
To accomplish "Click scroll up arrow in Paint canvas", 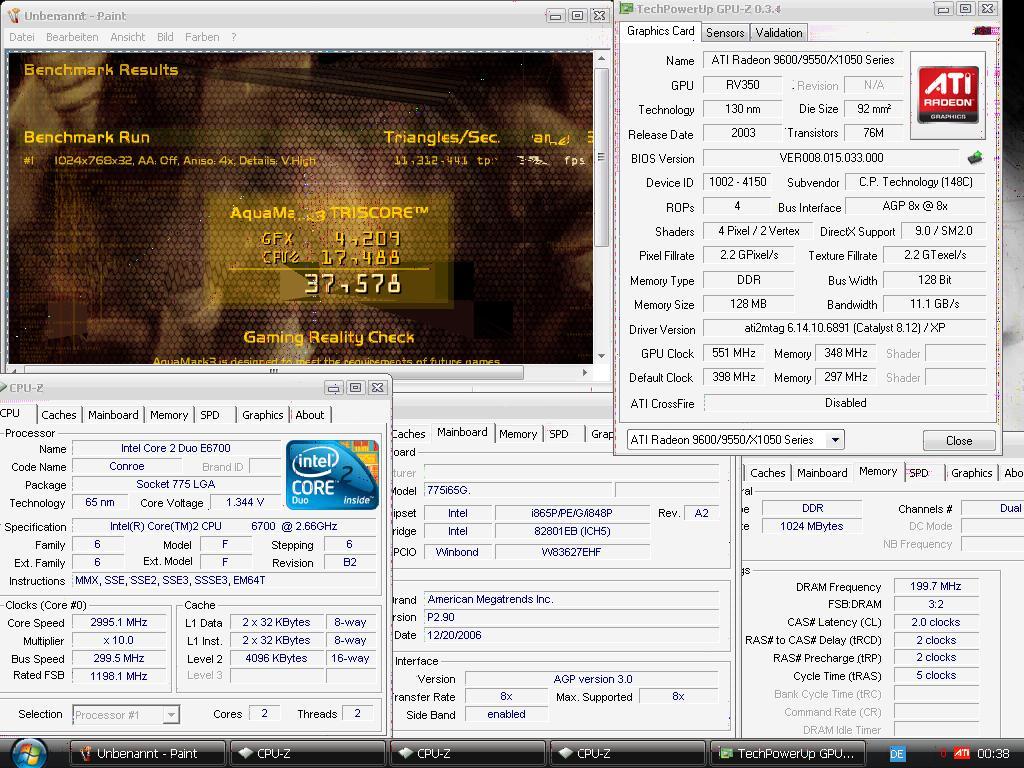I will [x=601, y=58].
